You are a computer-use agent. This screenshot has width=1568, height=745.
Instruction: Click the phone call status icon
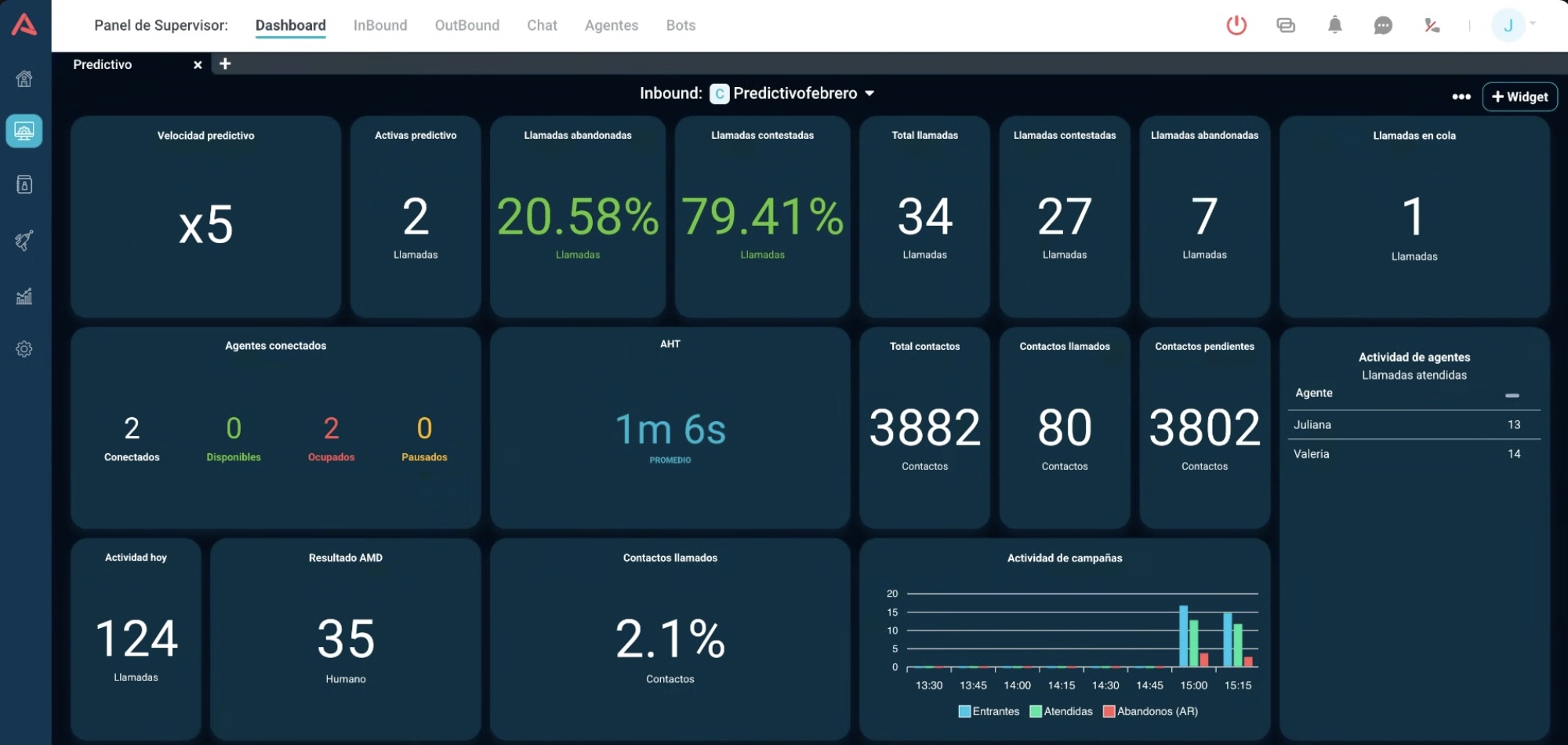(1432, 26)
